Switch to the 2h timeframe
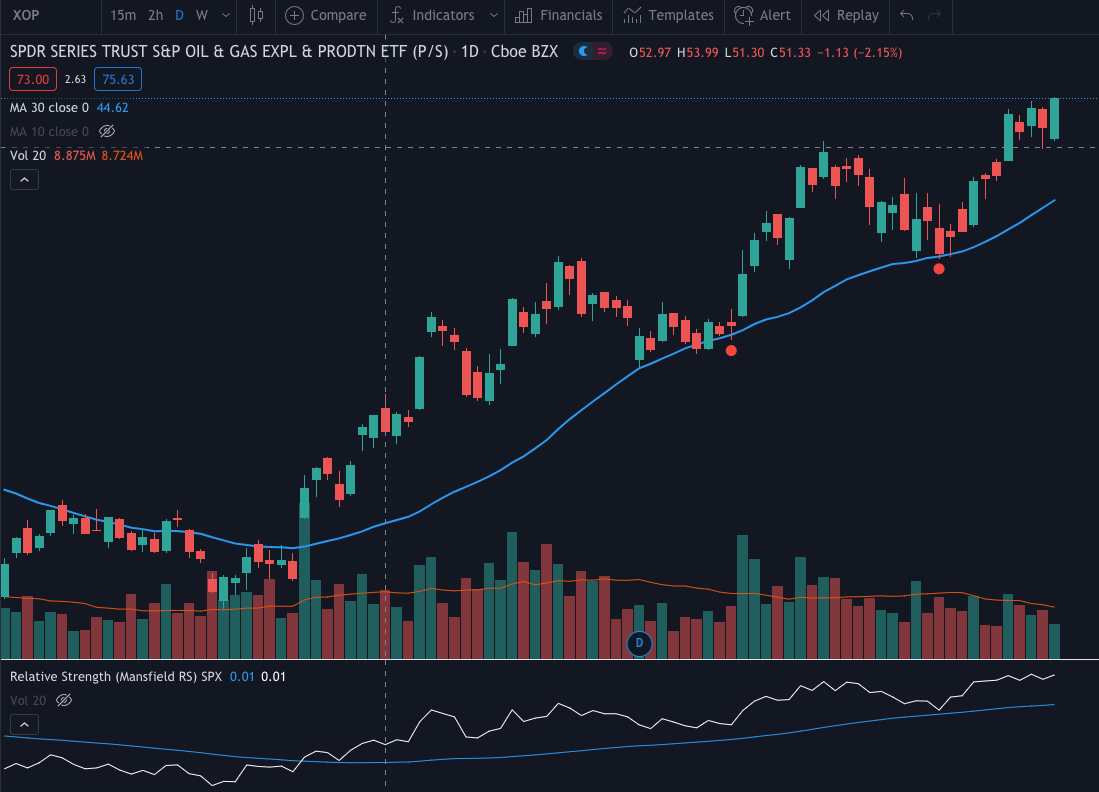The width and height of the screenshot is (1099, 792). click(x=156, y=15)
